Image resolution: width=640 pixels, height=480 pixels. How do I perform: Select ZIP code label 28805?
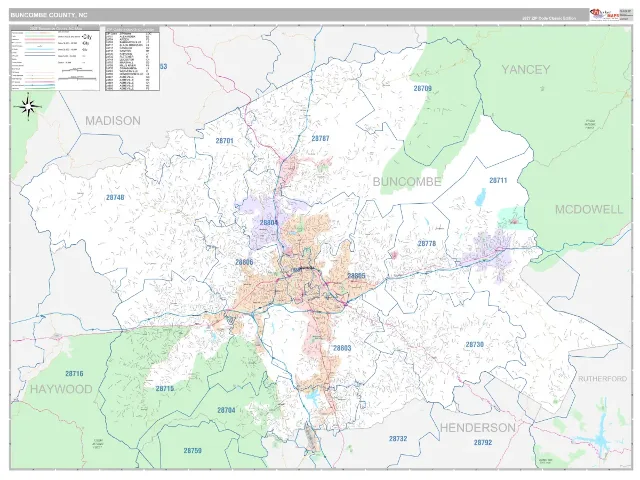[x=356, y=276]
